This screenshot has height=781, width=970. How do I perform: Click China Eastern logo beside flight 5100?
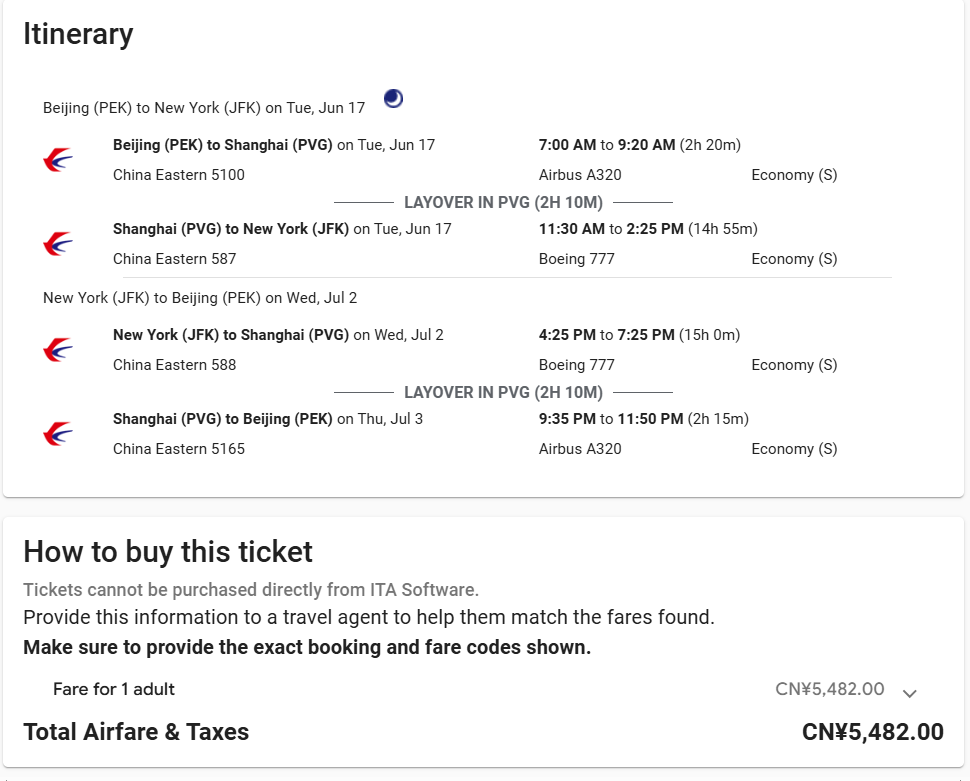pyautogui.click(x=58, y=160)
